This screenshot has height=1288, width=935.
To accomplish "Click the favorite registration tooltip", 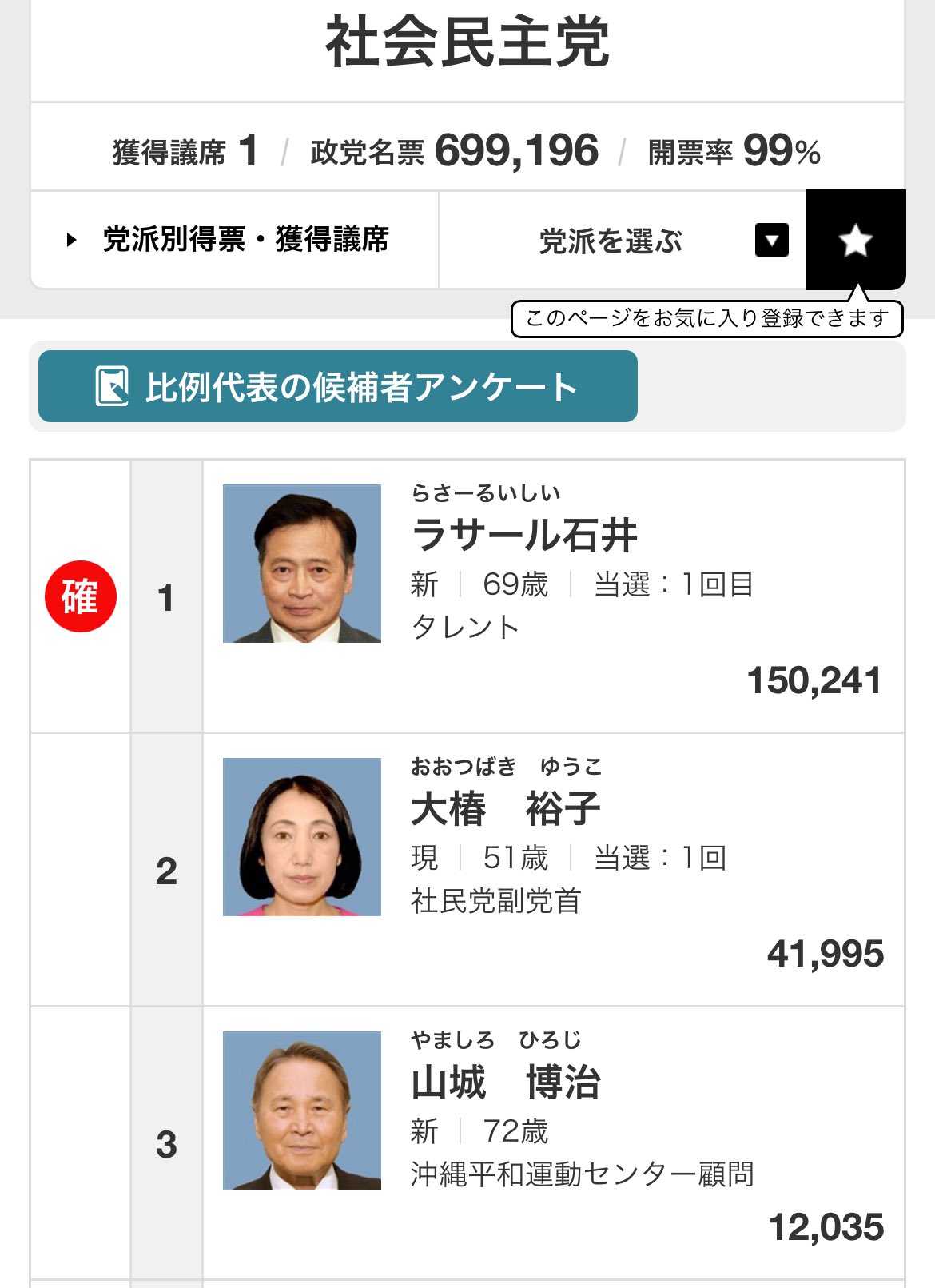I will [706, 318].
